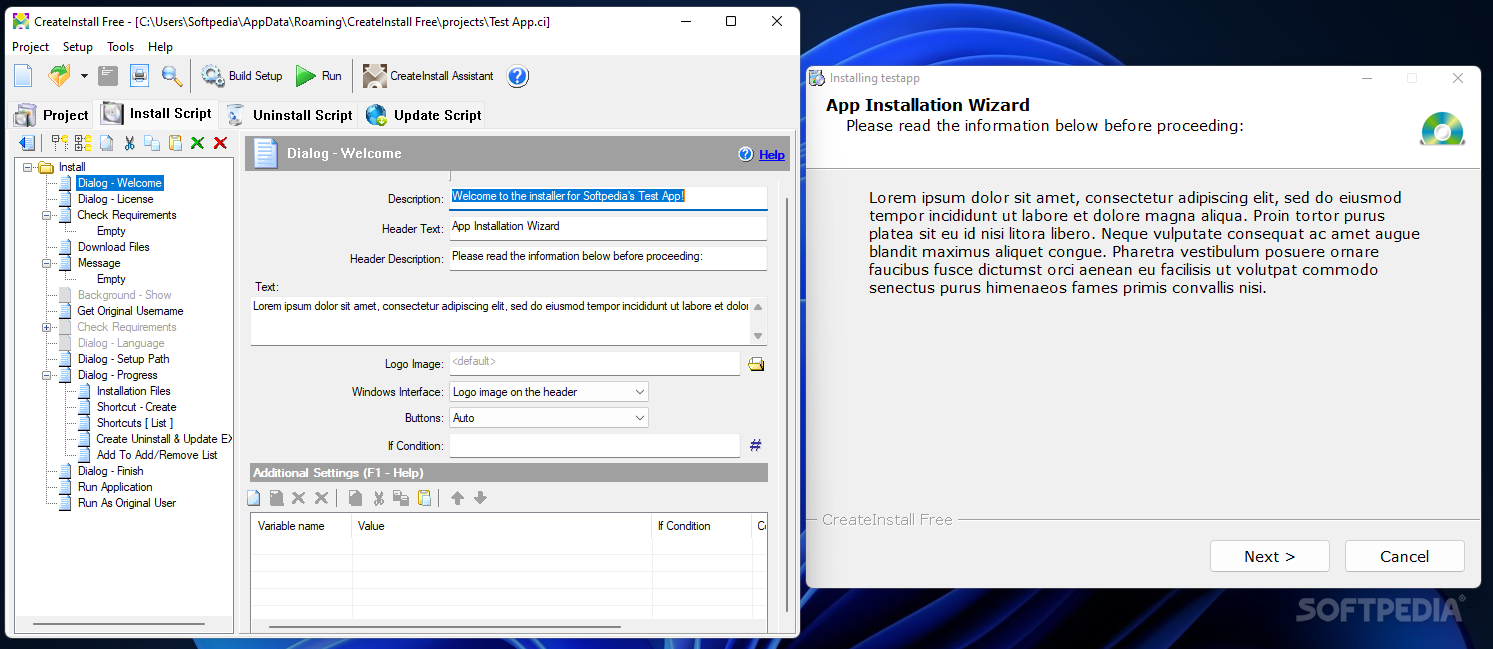
Task: Open the Setup menu
Action: pyautogui.click(x=78, y=47)
